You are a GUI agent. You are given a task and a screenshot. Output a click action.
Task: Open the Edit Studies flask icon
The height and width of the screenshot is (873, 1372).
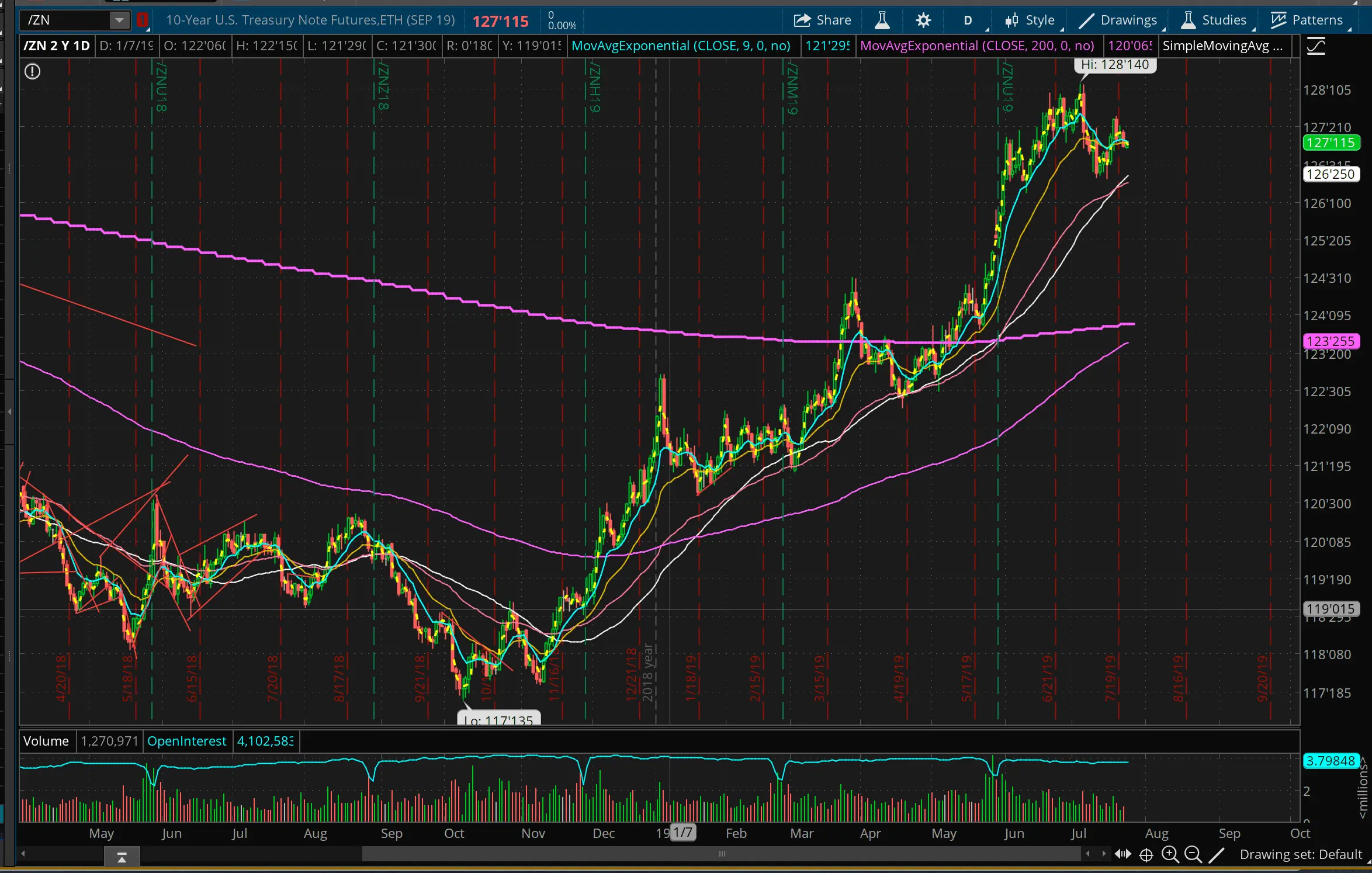(x=882, y=20)
